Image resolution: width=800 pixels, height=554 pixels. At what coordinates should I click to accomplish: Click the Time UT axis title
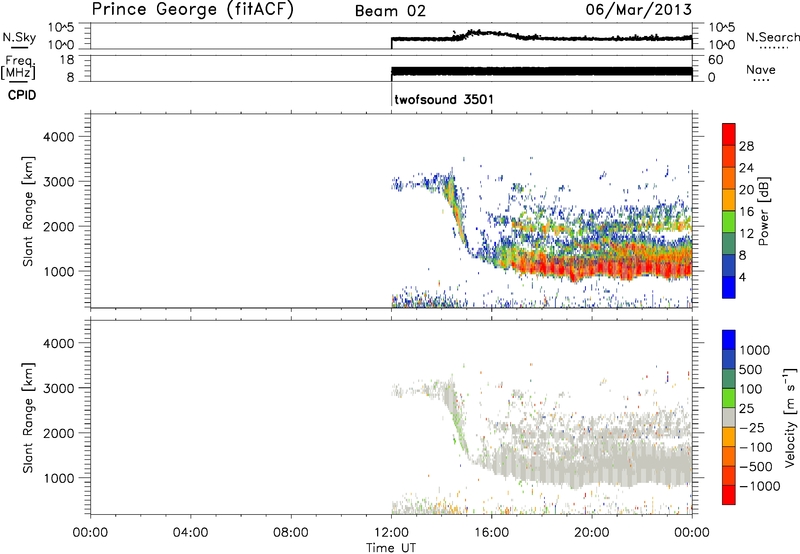pyautogui.click(x=391, y=548)
